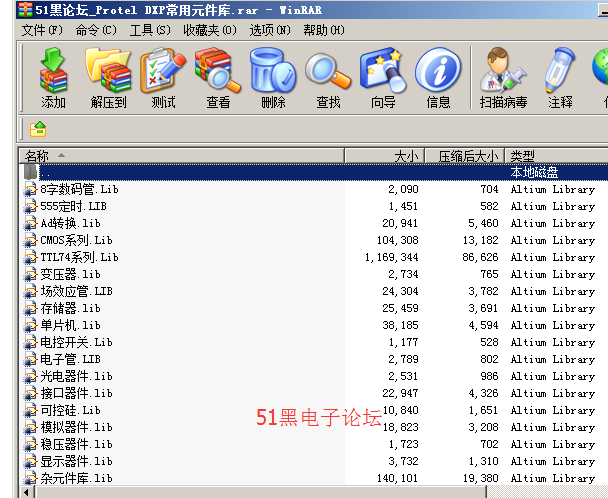Select file icon of 存储器.lib

pyautogui.click(x=31, y=308)
